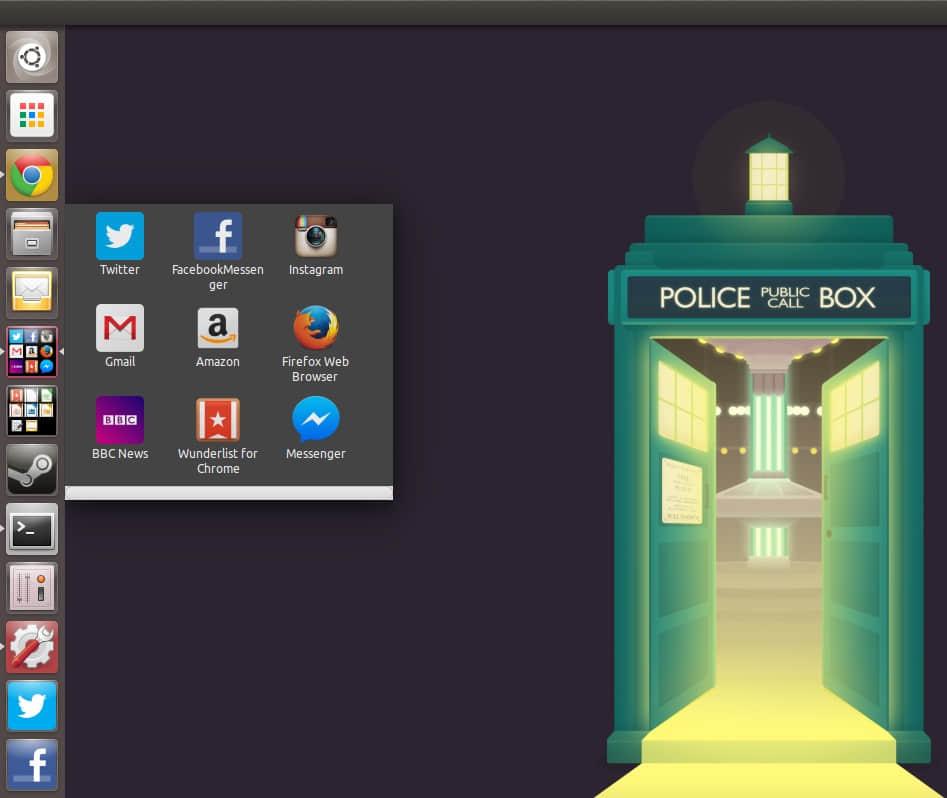Open the Terminal from launcher
The height and width of the screenshot is (798, 947).
[32, 529]
